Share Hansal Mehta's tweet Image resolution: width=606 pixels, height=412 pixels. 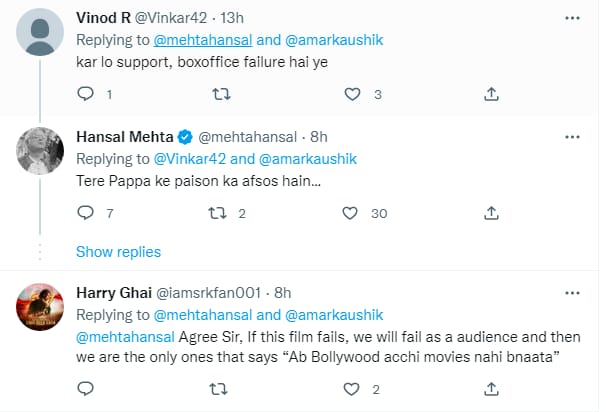[x=491, y=213]
